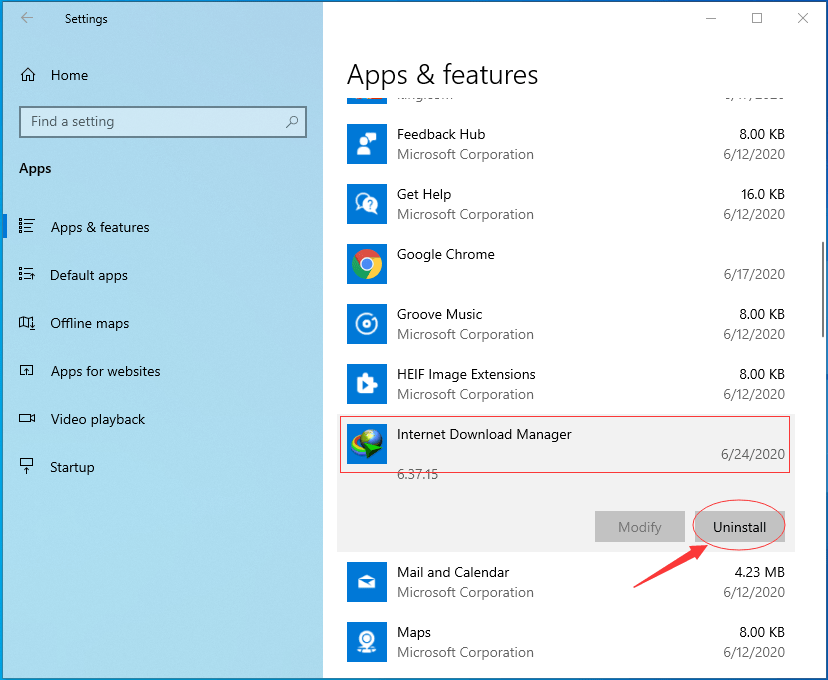Viewport: 828px width, 680px height.
Task: Select the Video playback camera icon
Action: coord(27,419)
